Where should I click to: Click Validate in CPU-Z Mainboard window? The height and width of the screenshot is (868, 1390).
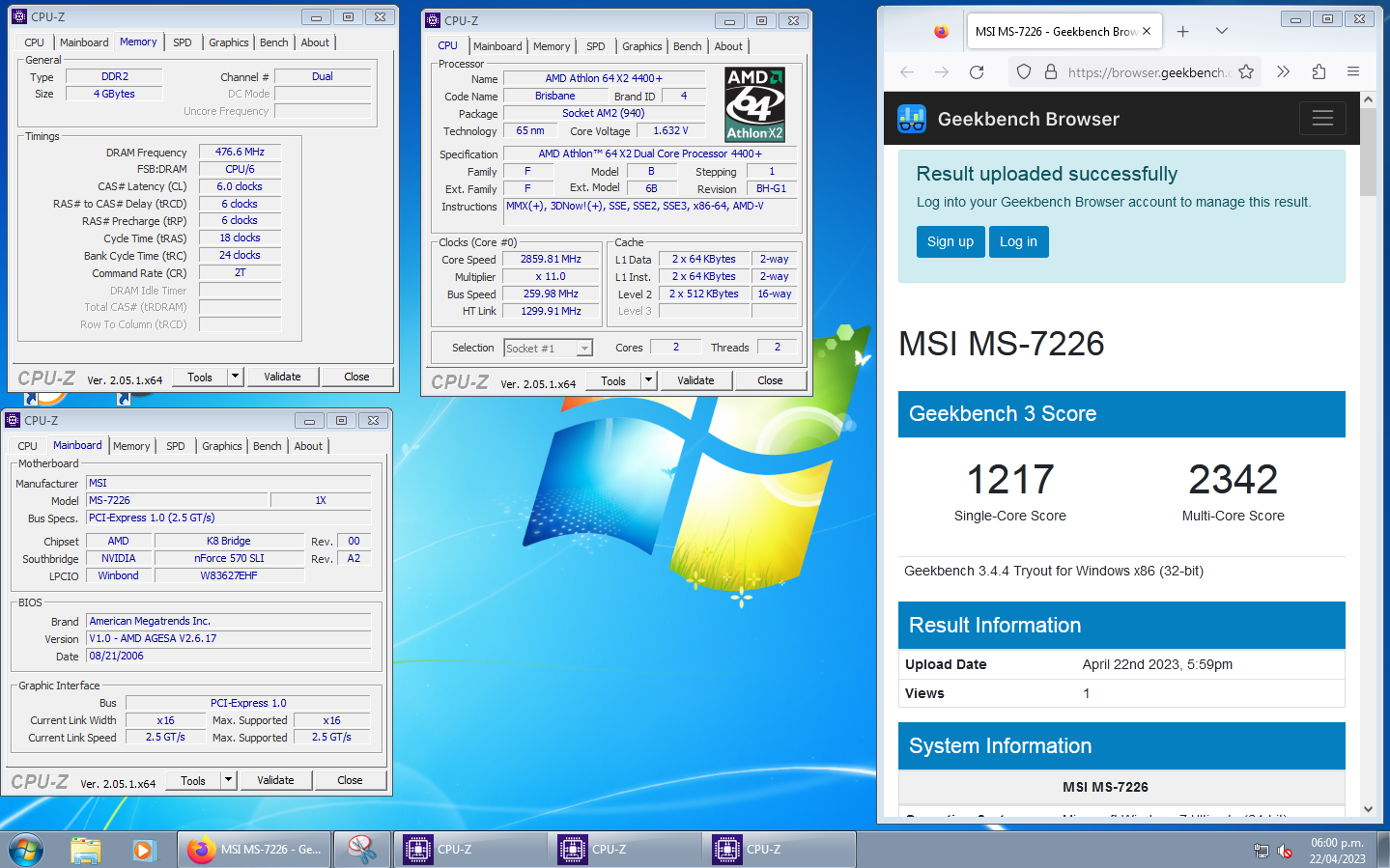[x=275, y=780]
